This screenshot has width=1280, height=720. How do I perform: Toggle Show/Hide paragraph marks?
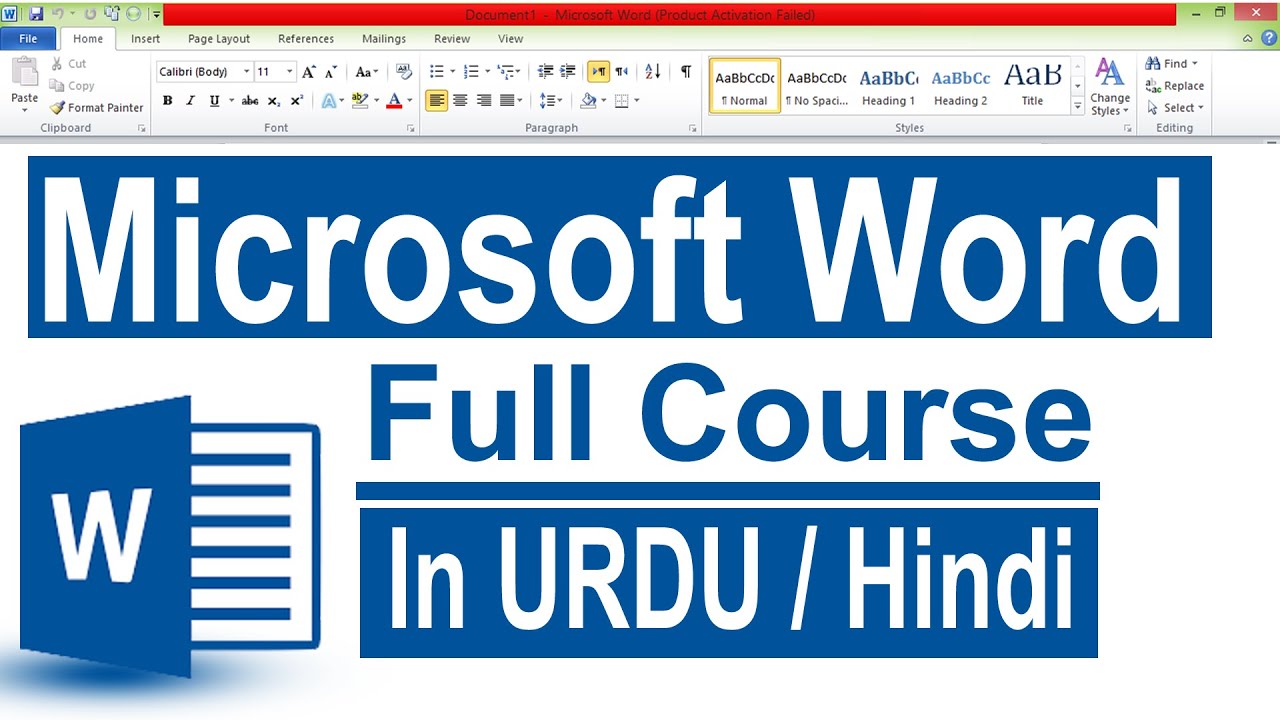click(x=686, y=72)
